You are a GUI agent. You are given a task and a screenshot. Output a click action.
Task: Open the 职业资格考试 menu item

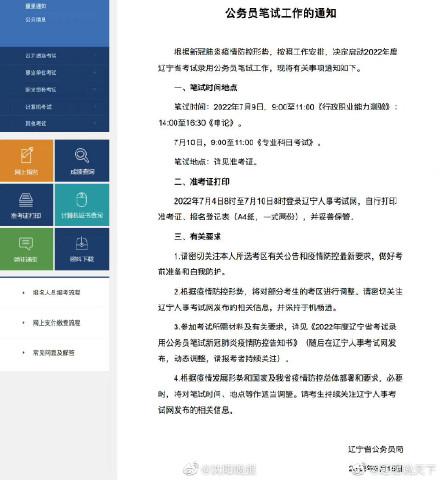click(41, 89)
